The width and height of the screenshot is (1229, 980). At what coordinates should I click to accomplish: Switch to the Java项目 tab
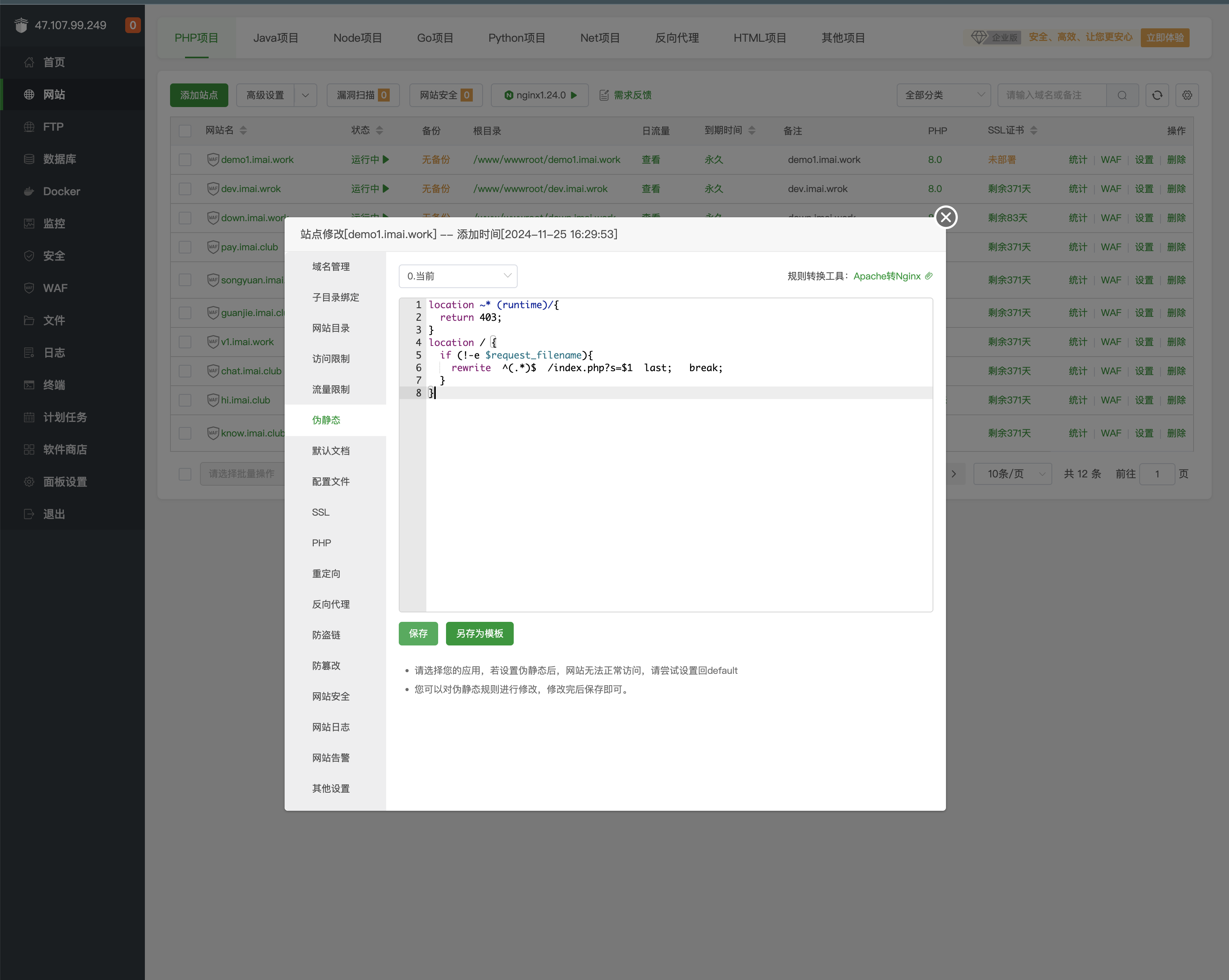click(x=276, y=38)
